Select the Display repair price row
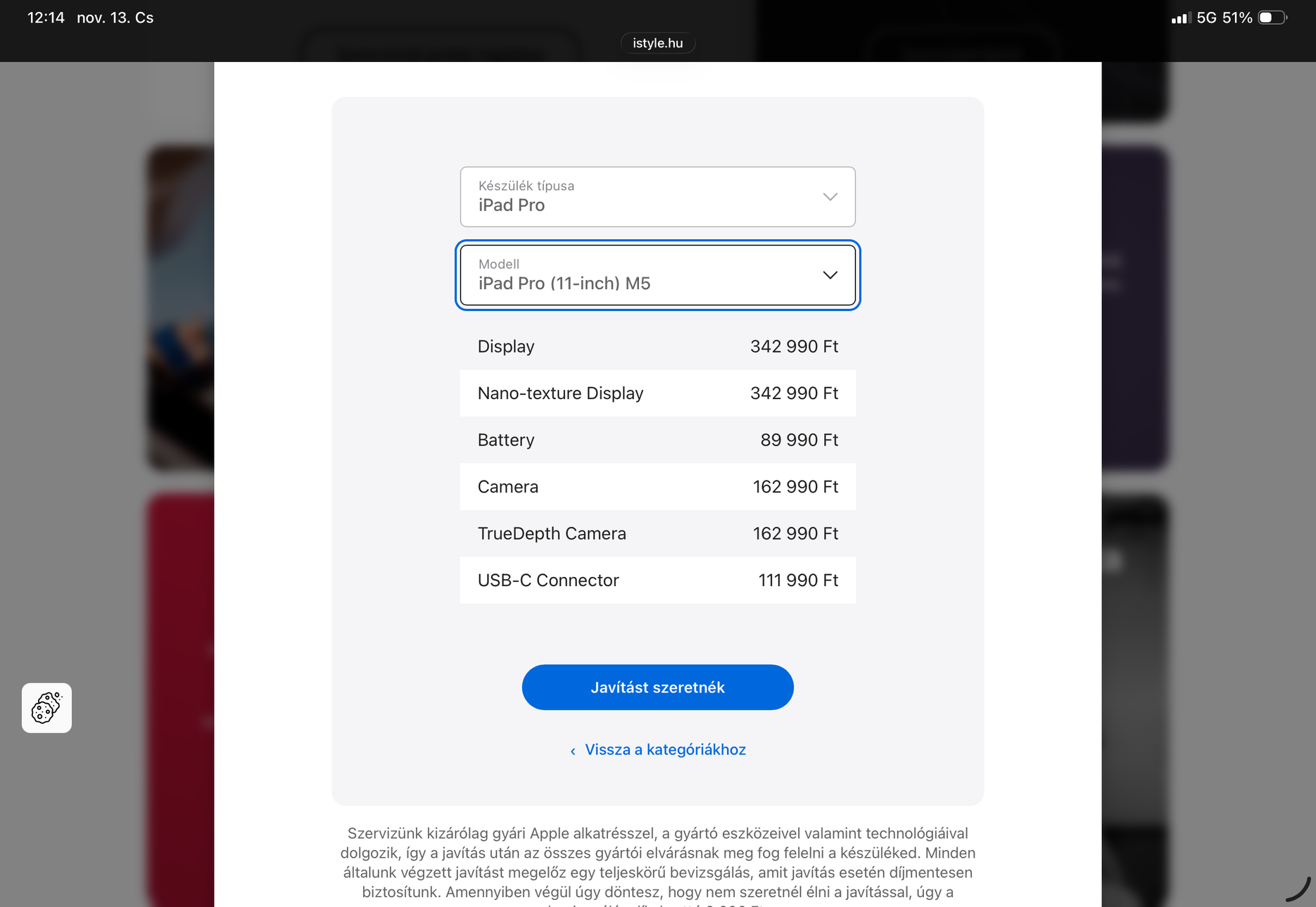Screen dimensions: 1316x907 click(657, 346)
